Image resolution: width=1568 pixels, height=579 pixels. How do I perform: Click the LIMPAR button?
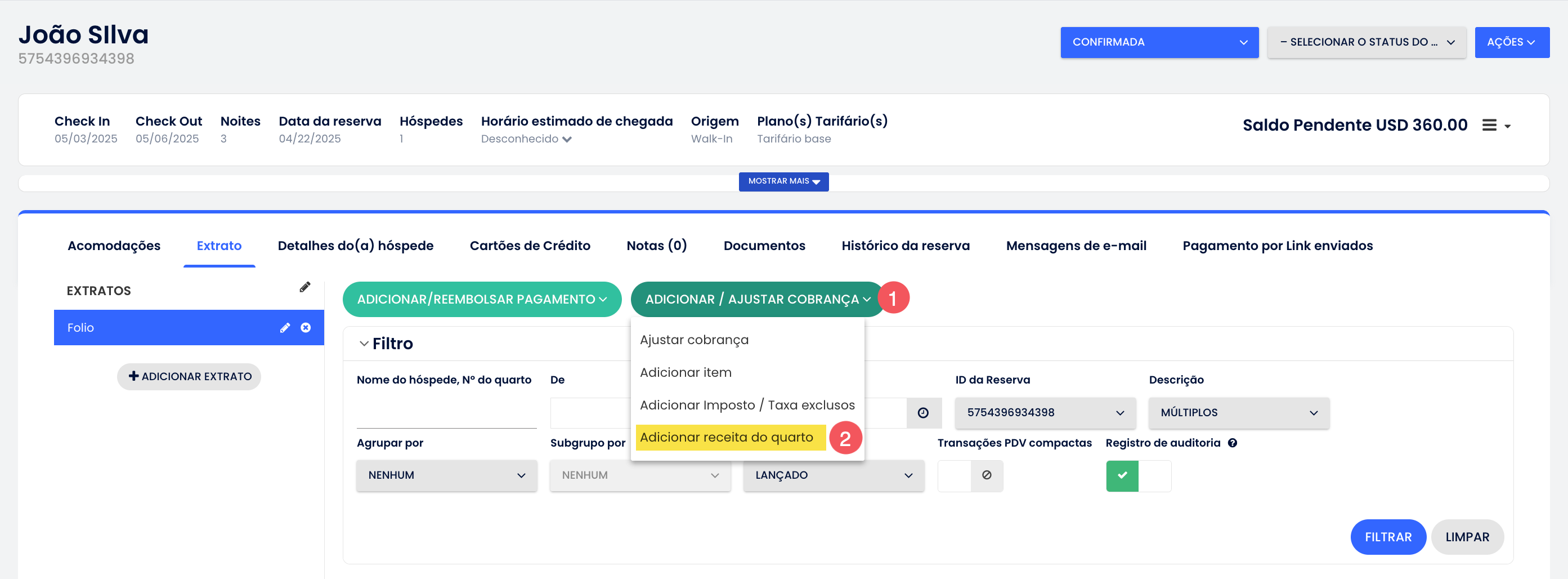[x=1467, y=537]
